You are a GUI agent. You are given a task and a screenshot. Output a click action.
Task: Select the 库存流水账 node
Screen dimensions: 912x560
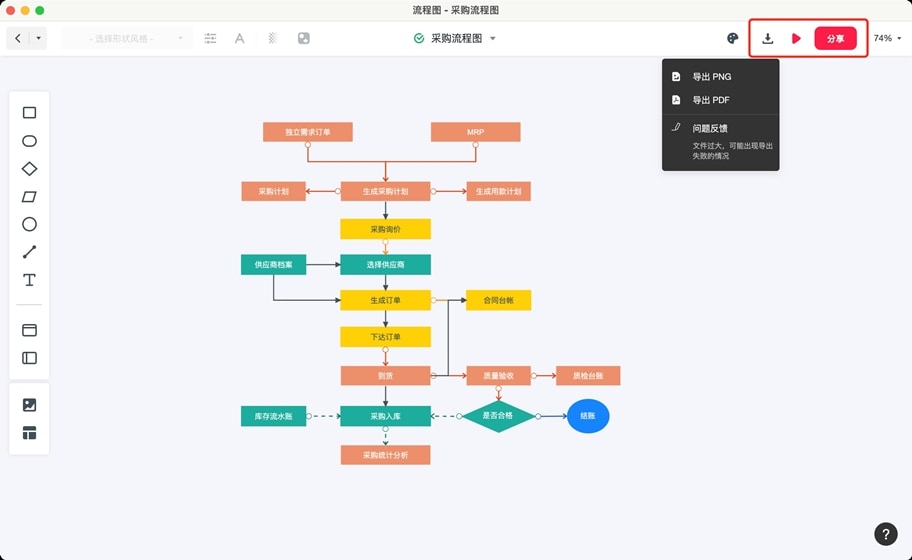[x=273, y=416]
